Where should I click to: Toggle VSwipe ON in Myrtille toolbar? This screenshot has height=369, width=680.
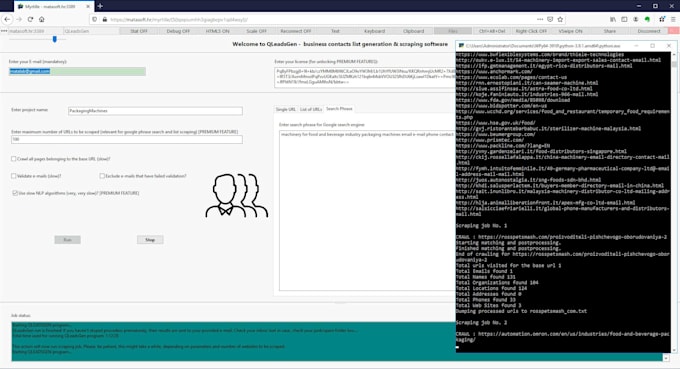pos(570,31)
